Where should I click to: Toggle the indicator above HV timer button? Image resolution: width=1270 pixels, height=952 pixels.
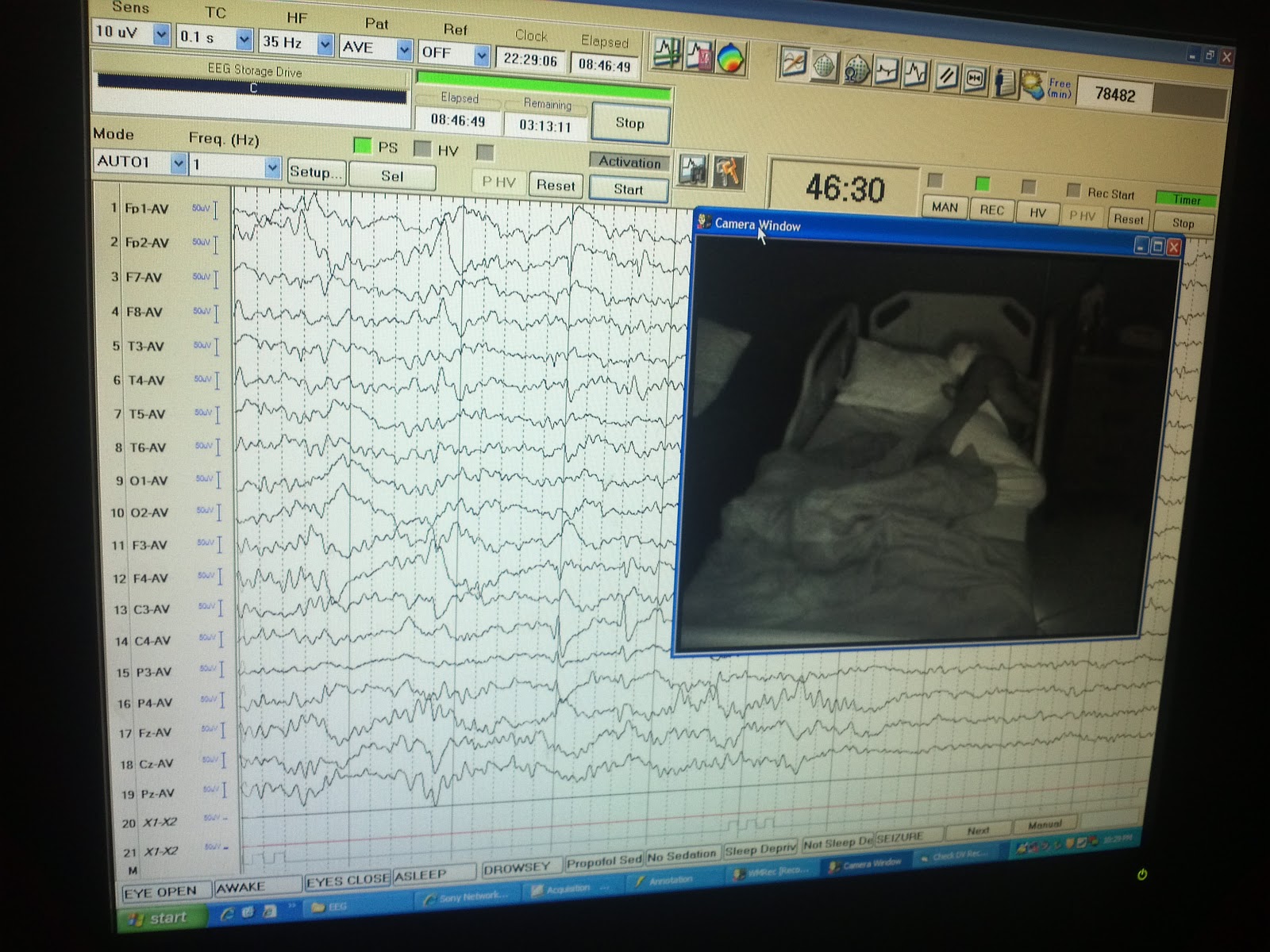pyautogui.click(x=1029, y=186)
